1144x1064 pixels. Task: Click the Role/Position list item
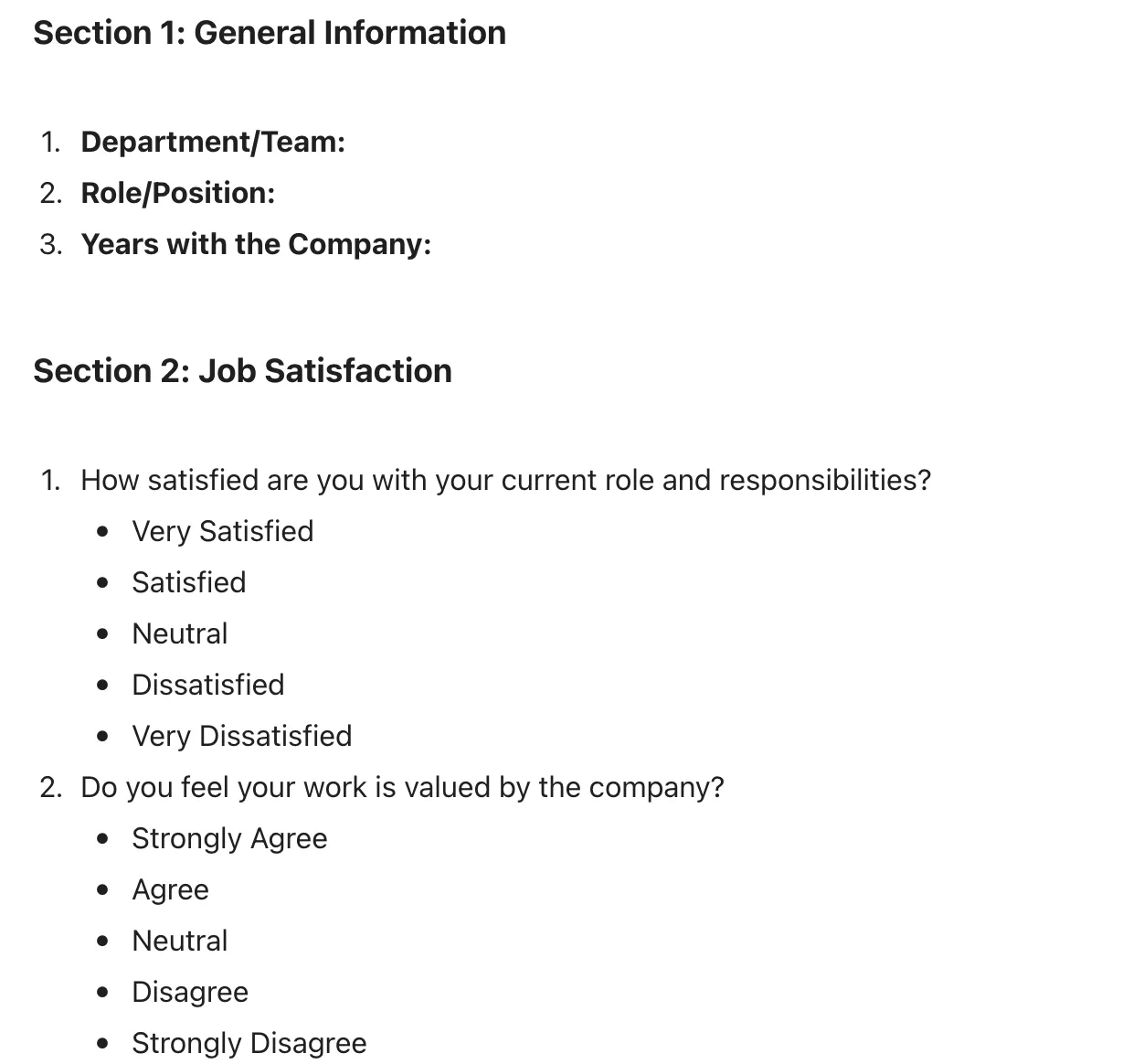tap(178, 193)
